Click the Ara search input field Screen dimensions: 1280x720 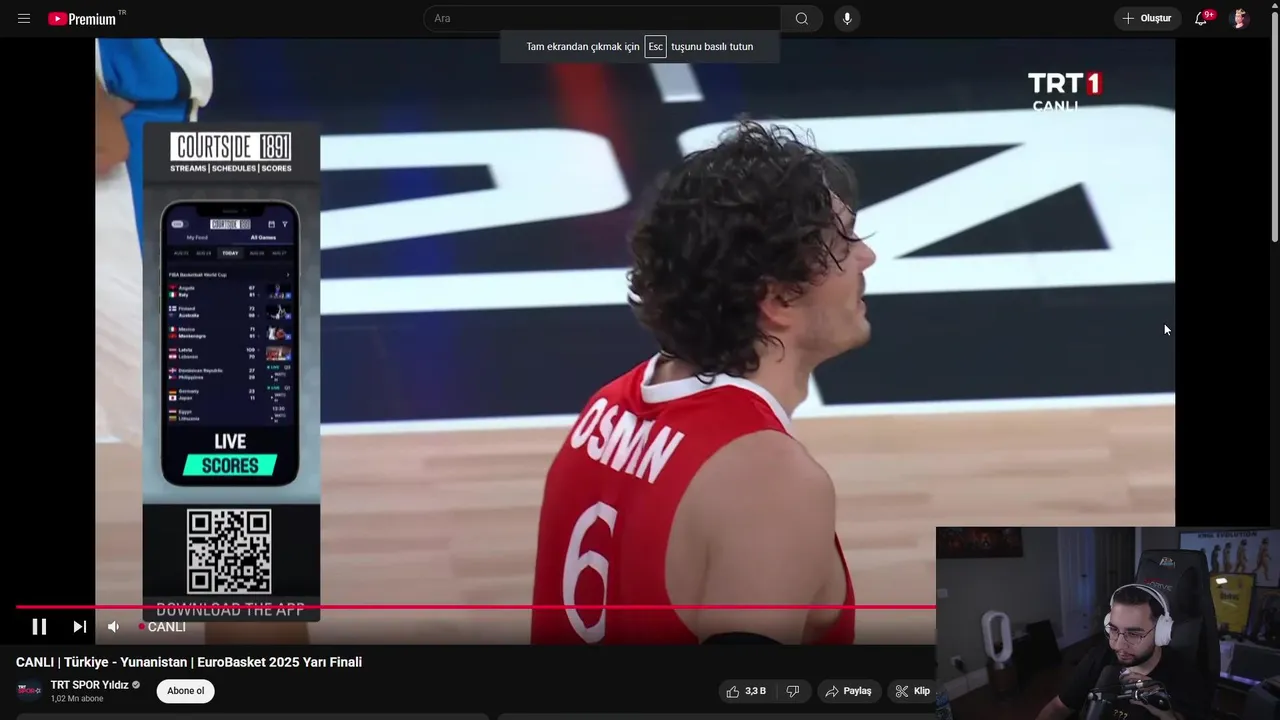[602, 19]
